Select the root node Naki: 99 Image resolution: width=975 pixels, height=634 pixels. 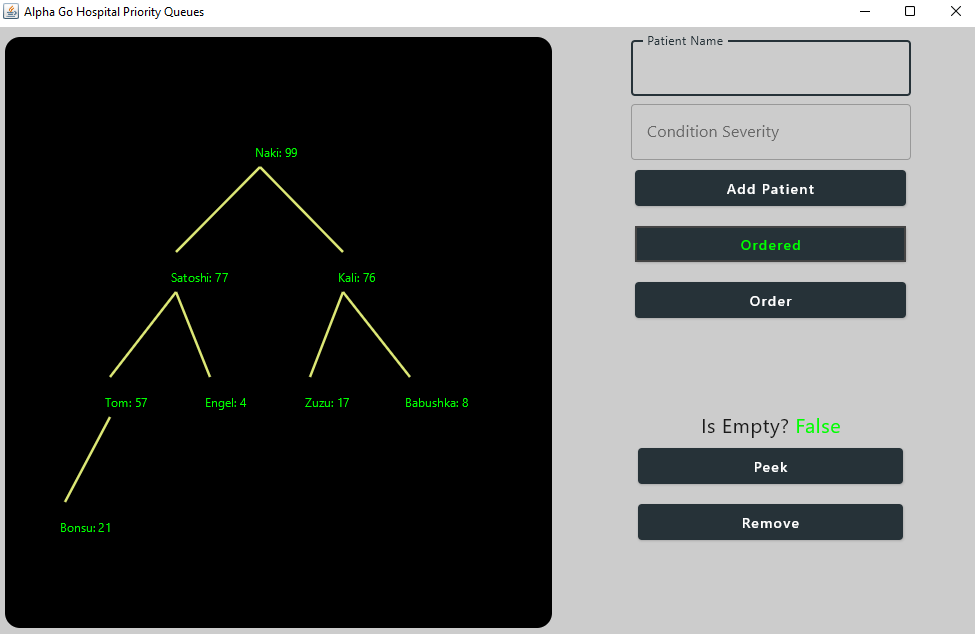276,153
